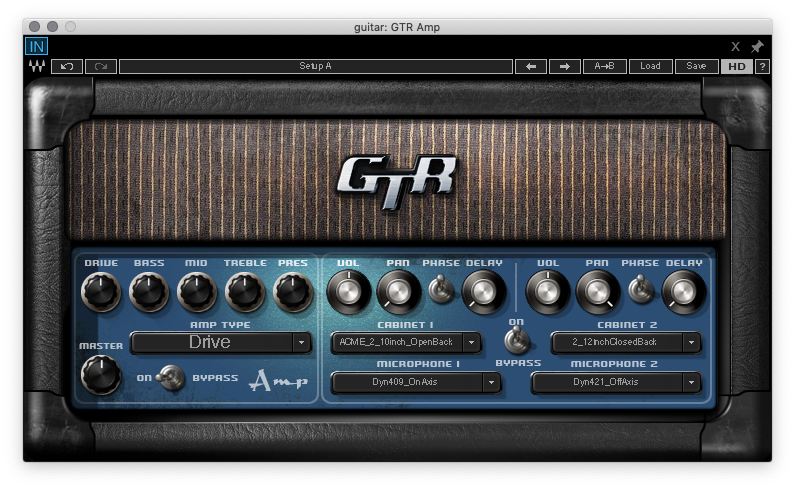The height and width of the screenshot is (489, 795).
Task: Toggle HD mode
Action: [x=737, y=66]
